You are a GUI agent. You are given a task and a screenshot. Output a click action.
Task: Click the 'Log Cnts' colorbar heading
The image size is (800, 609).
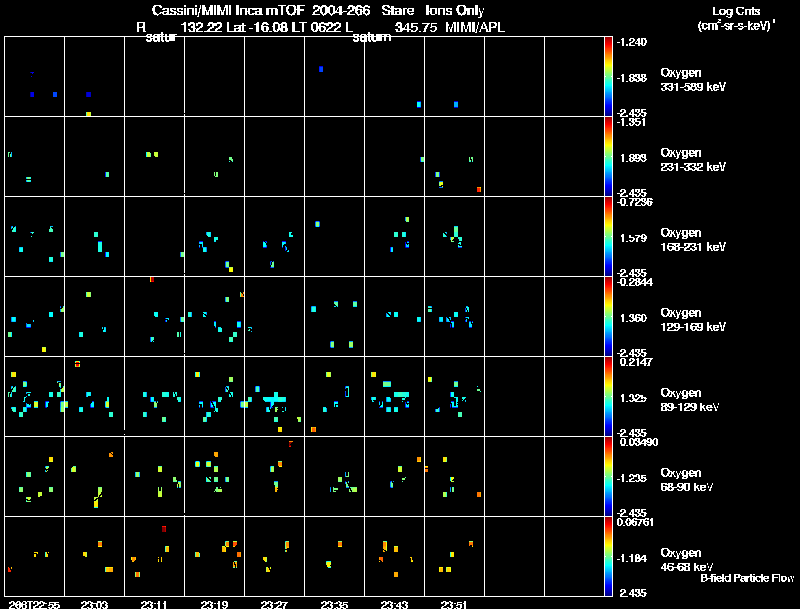coord(736,11)
